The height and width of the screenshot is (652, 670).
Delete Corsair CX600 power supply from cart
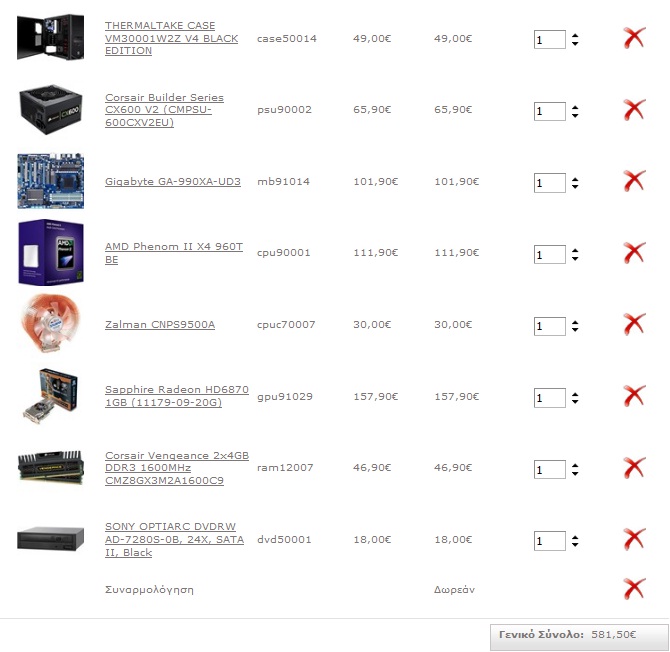coord(634,110)
